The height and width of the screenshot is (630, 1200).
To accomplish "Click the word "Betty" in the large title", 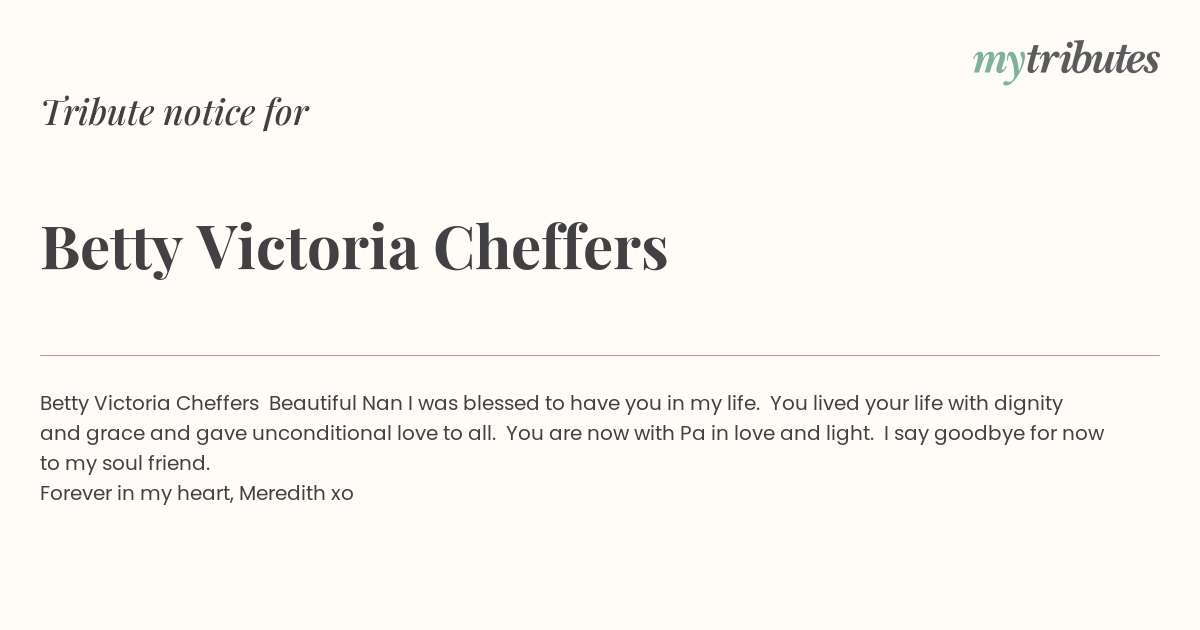I will pyautogui.click(x=111, y=247).
